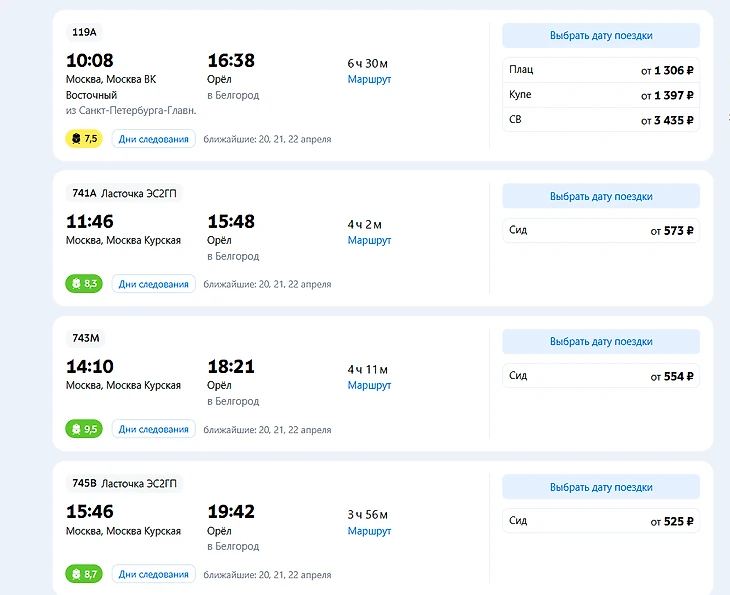Open train 741А Ласточка label
The image size is (730, 595).
click(x=124, y=193)
